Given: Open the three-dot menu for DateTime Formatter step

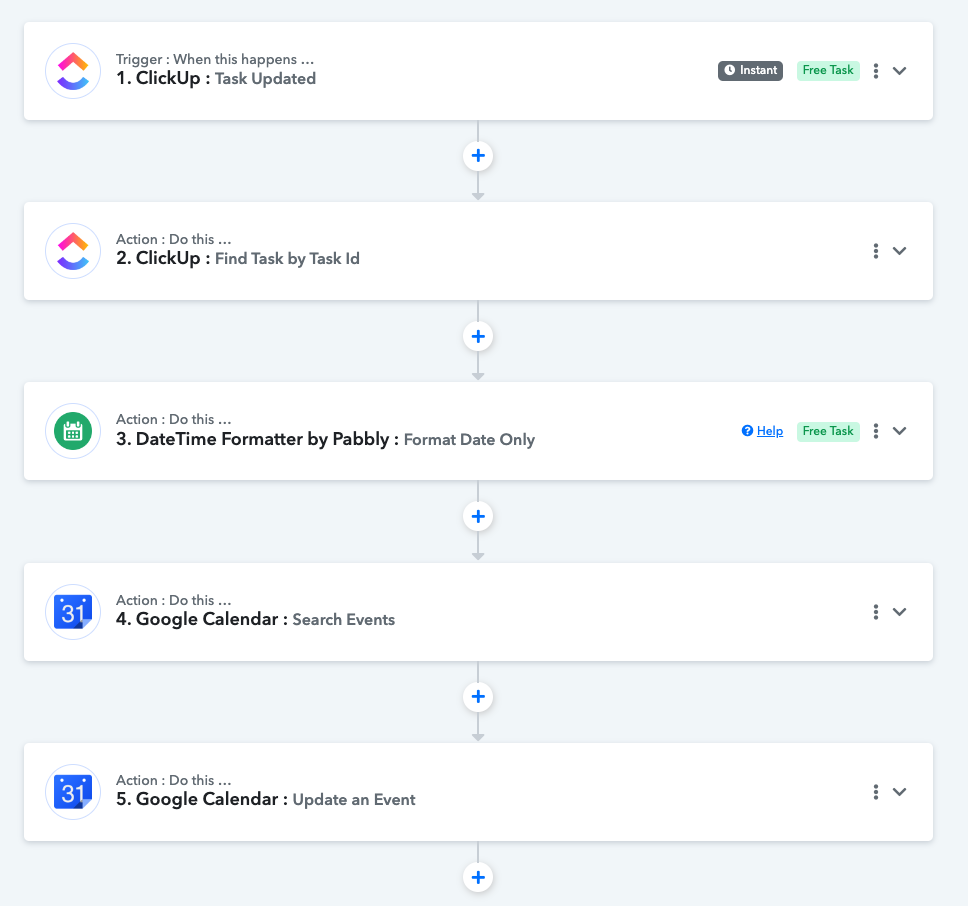Looking at the screenshot, I should point(875,431).
